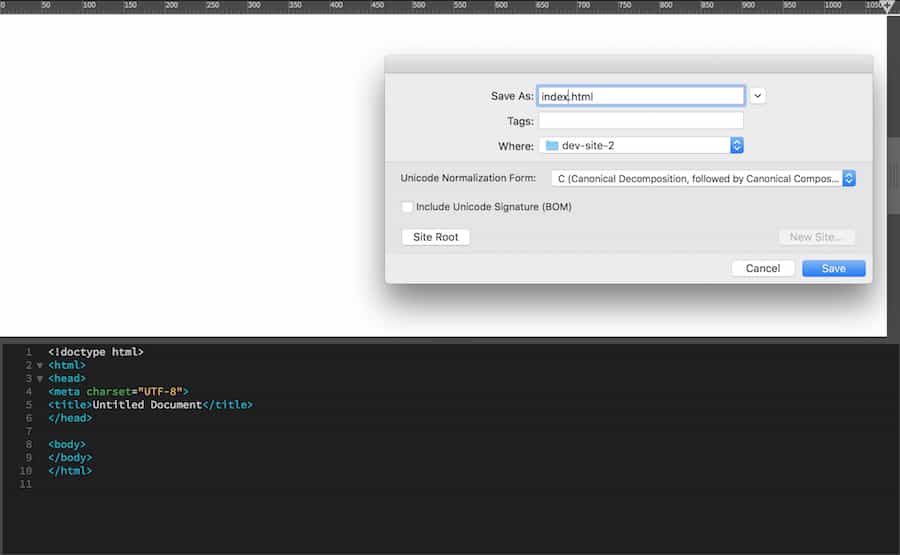Image resolution: width=900 pixels, height=555 pixels.
Task: Click the Save button in the dialog
Action: pyautogui.click(x=833, y=268)
